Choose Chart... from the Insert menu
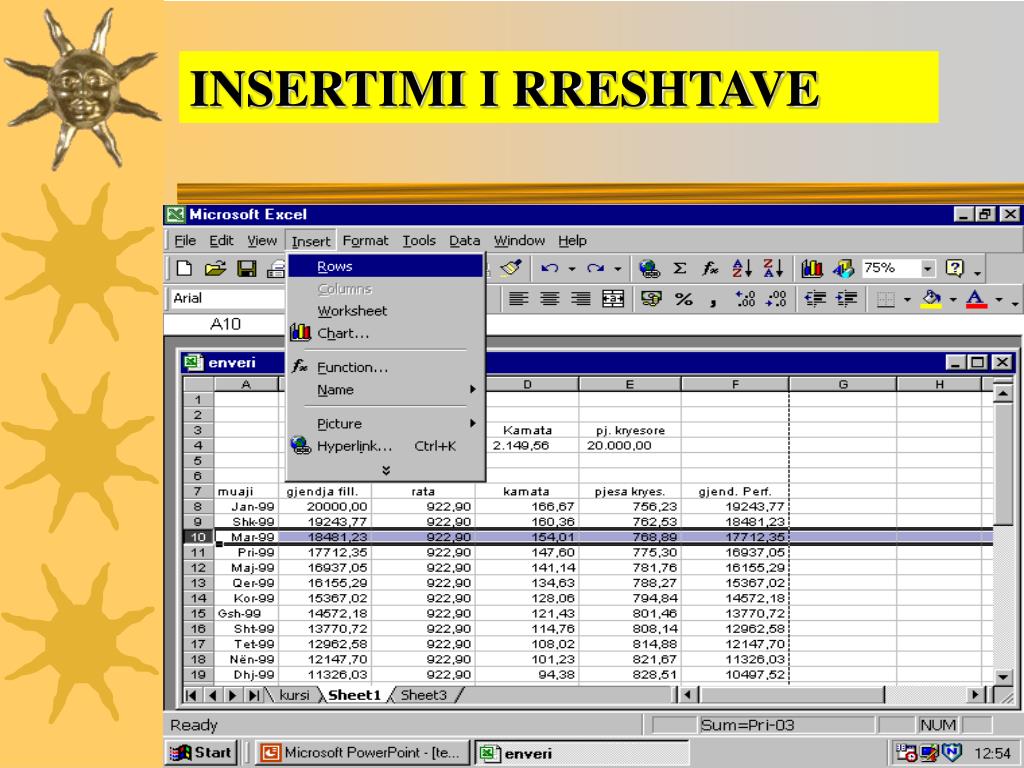 pos(385,333)
